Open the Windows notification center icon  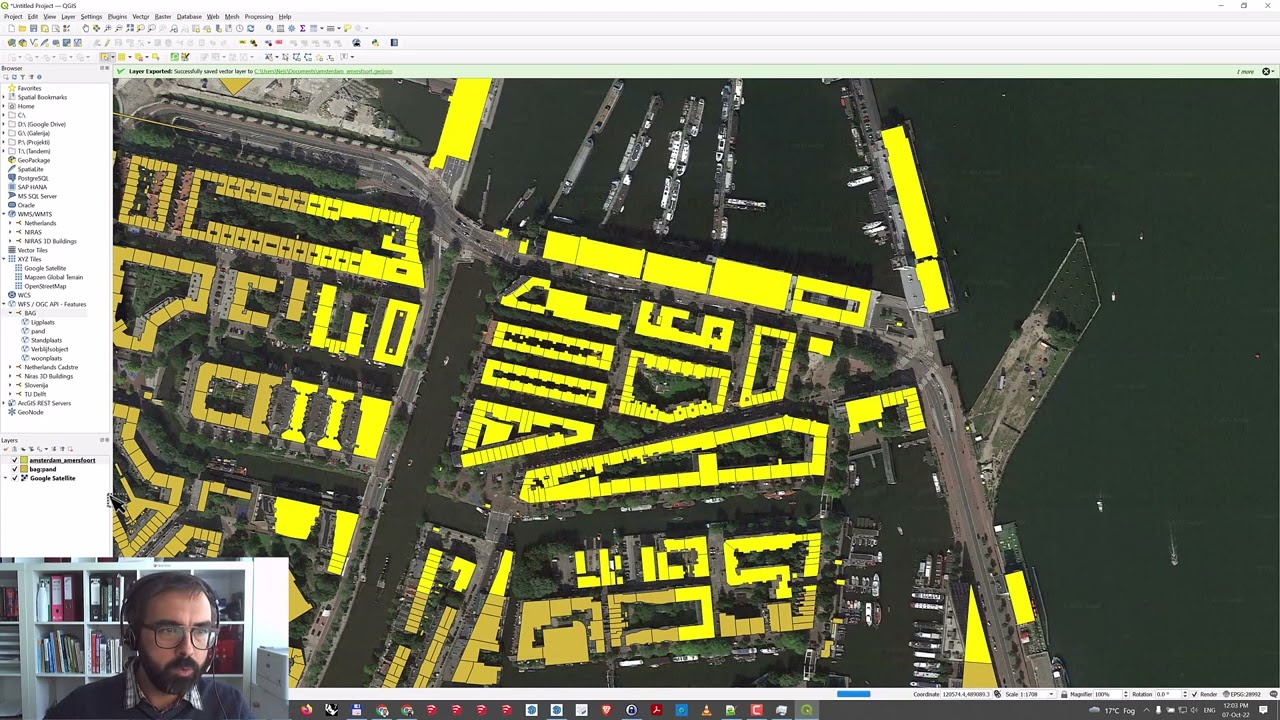[1263, 710]
